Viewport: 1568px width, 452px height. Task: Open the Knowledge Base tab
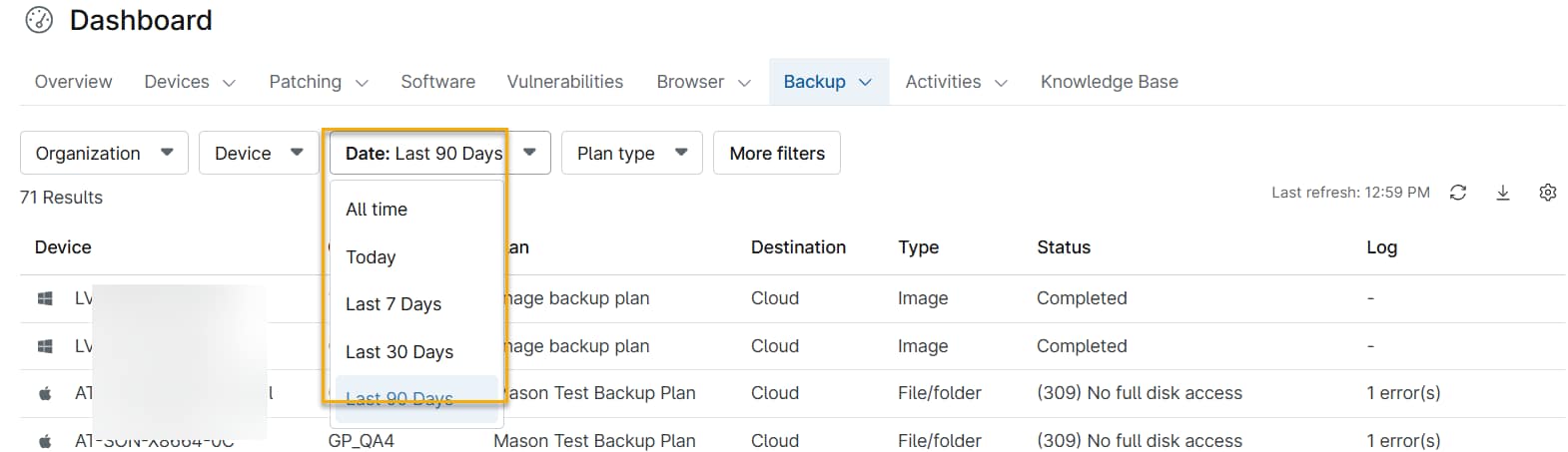(x=1109, y=82)
